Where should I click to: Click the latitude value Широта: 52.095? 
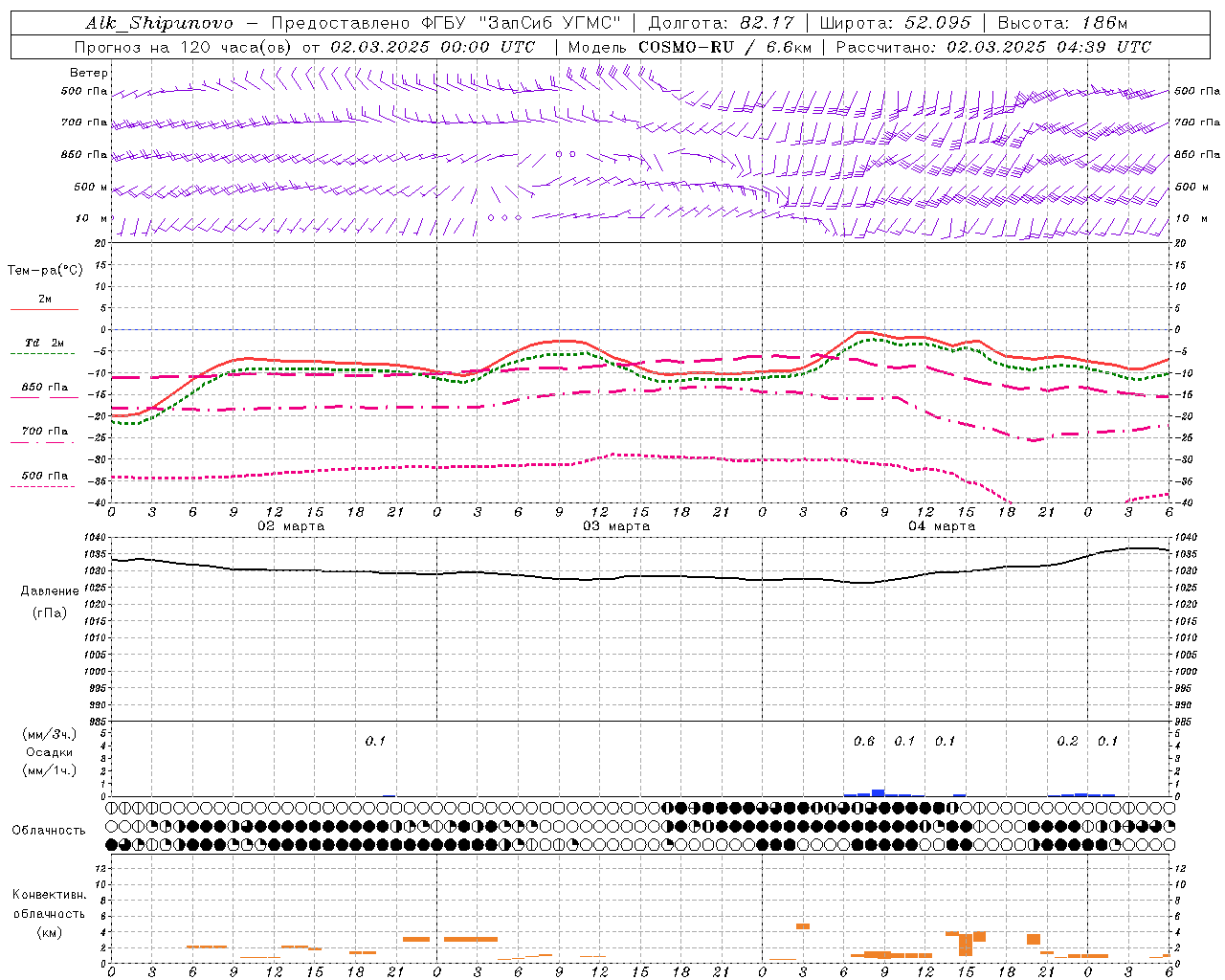click(896, 23)
